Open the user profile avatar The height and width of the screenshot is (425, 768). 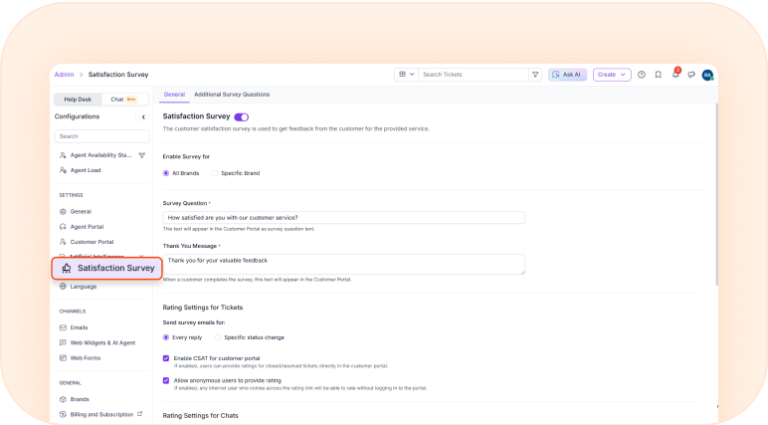coord(707,75)
